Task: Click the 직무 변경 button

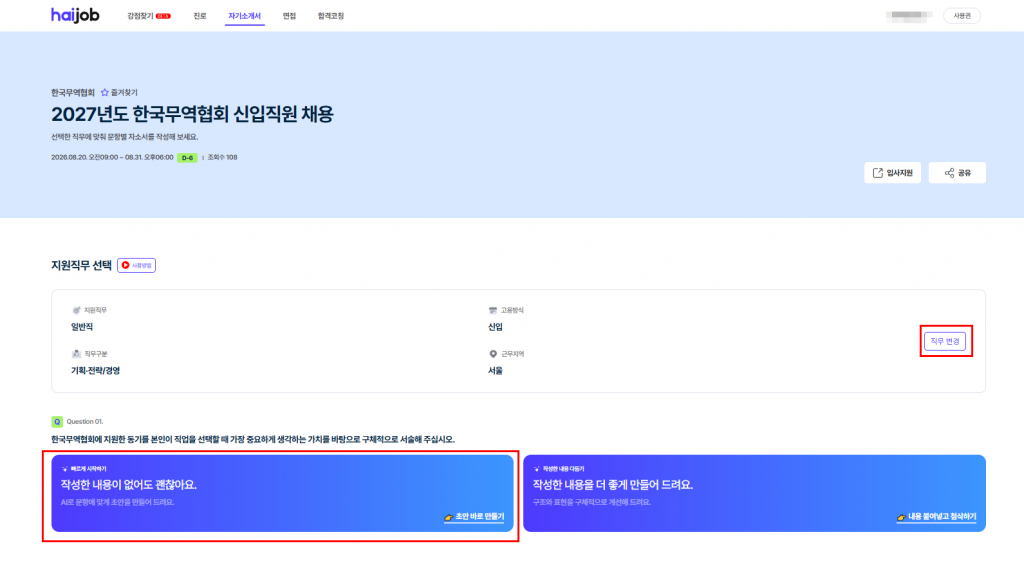Action: coord(945,341)
